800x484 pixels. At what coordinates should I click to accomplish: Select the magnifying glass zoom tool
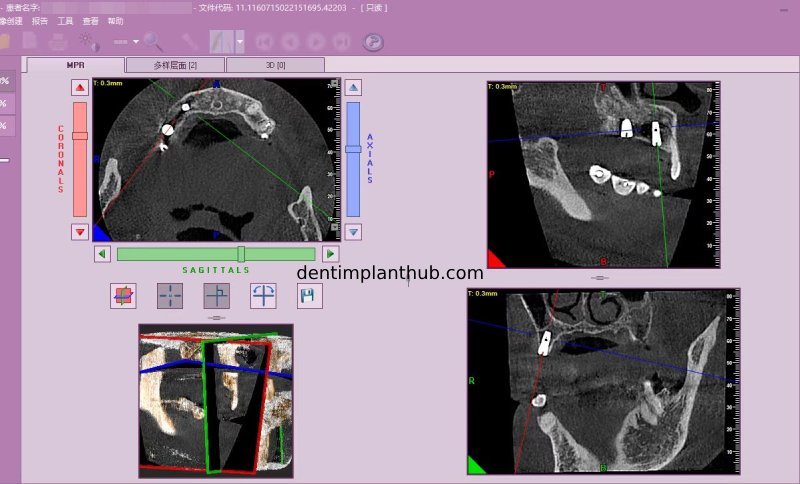(153, 42)
